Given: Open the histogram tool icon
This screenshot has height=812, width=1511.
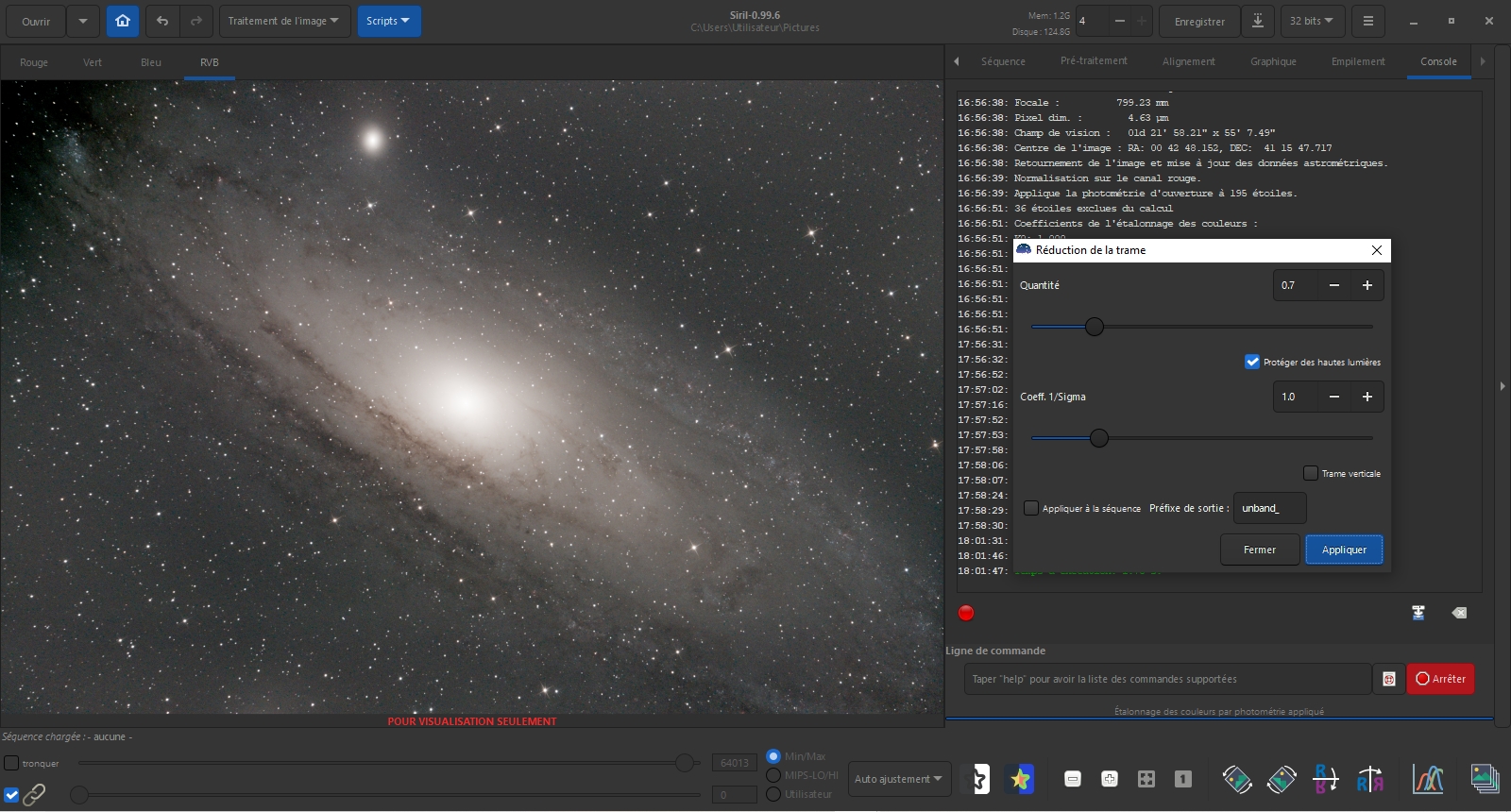Looking at the screenshot, I should point(1428,779).
